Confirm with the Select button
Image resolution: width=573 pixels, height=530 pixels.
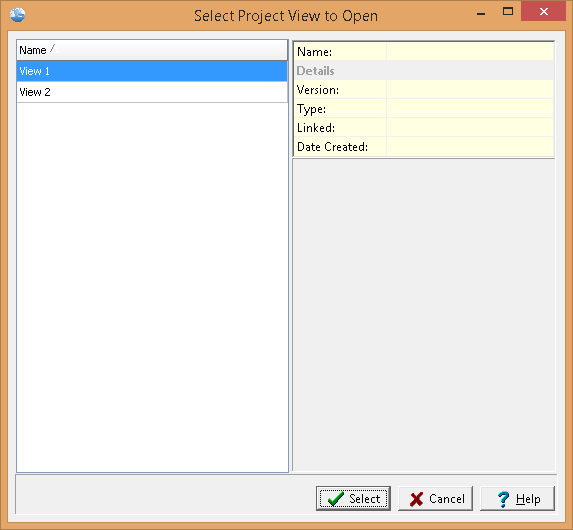[353, 499]
